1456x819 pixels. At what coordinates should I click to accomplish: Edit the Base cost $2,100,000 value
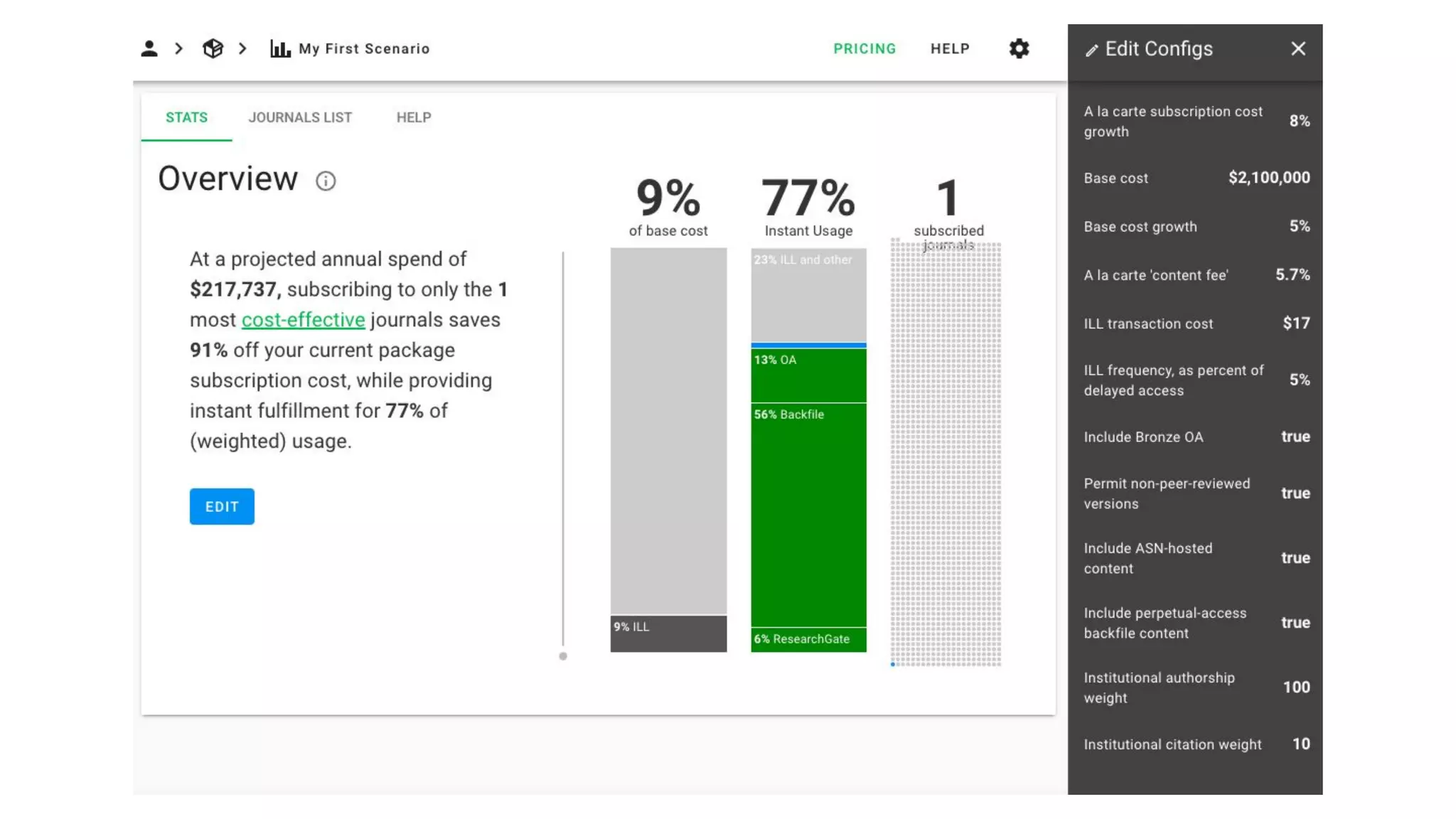pyautogui.click(x=1268, y=178)
